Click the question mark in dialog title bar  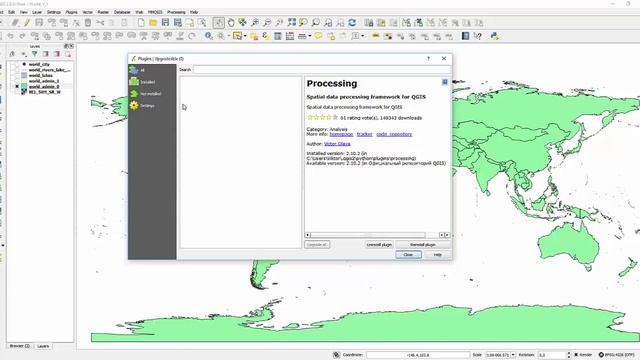[x=429, y=59]
